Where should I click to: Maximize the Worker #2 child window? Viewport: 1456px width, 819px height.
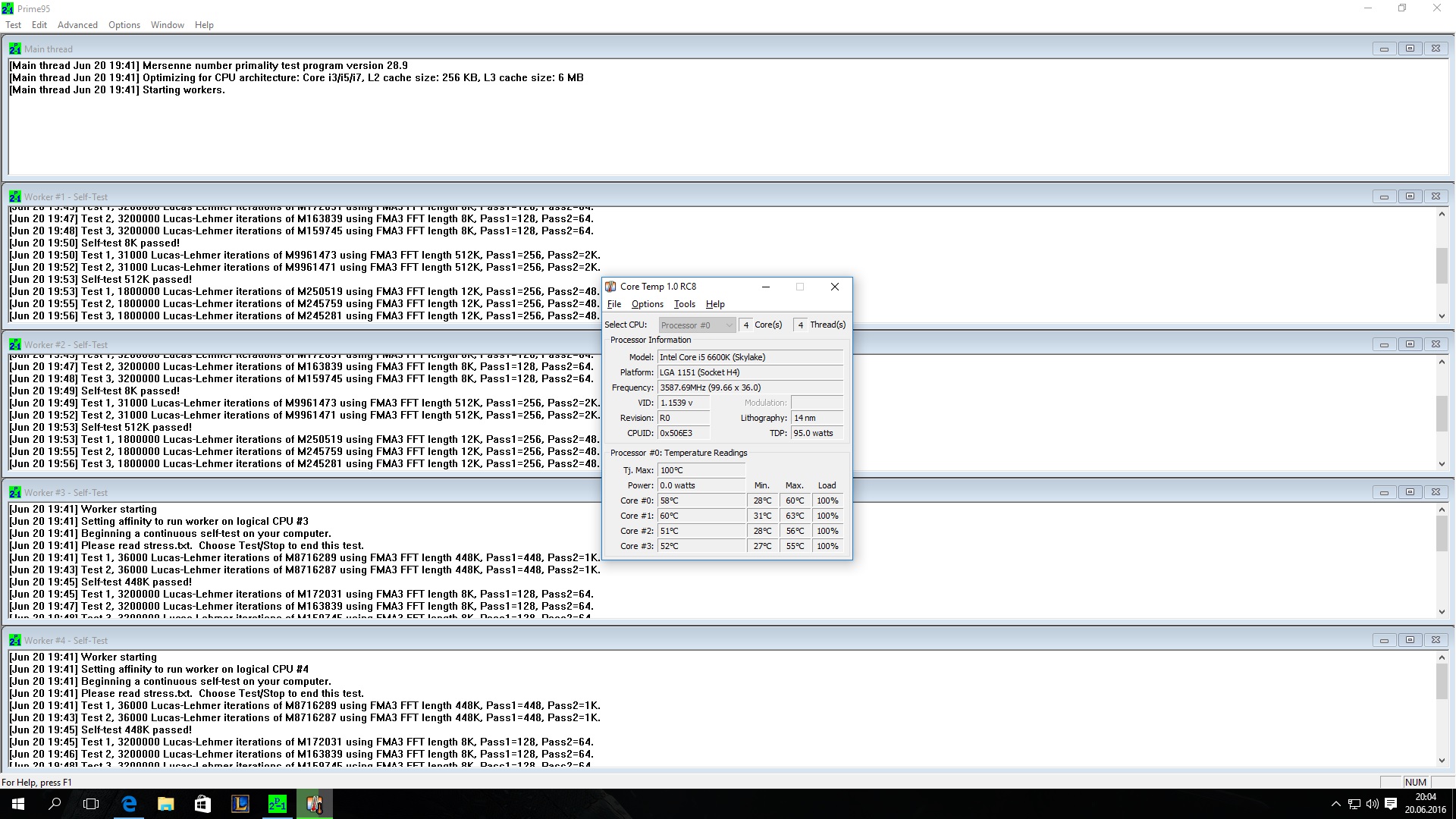click(1410, 344)
